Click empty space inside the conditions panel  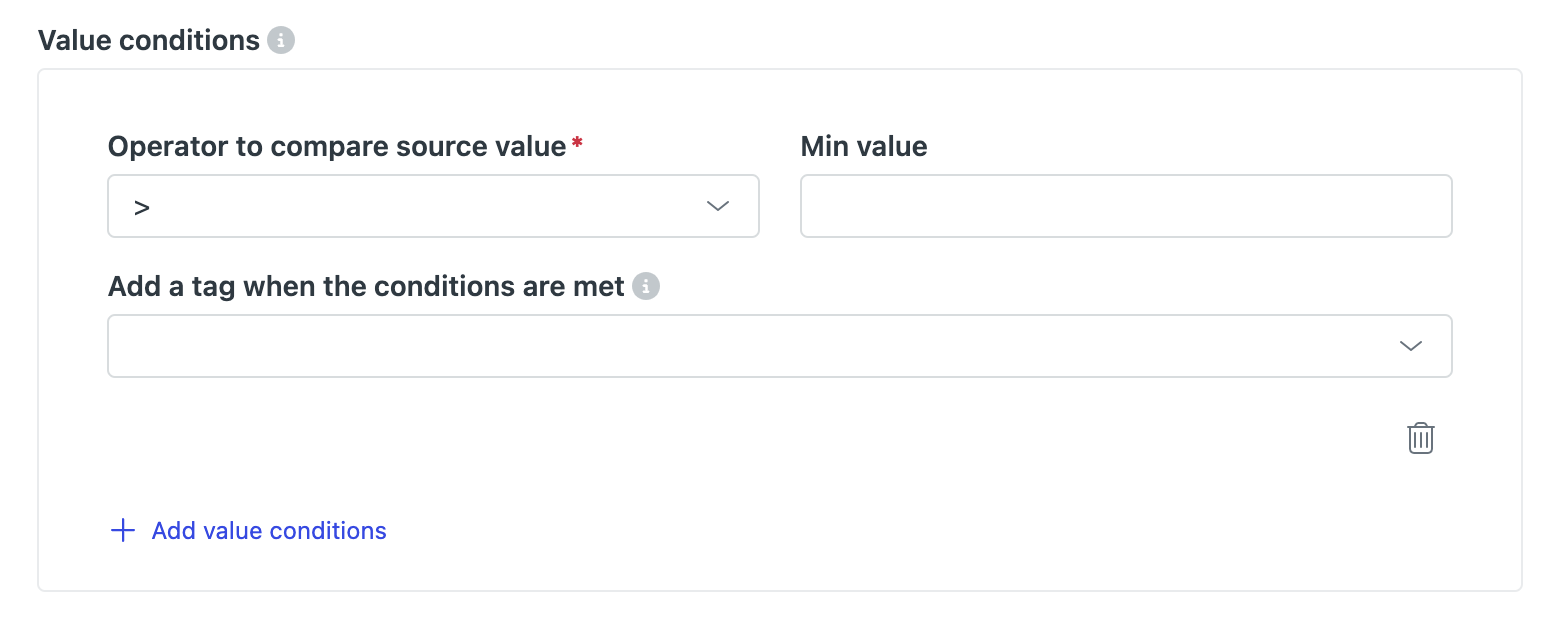click(x=780, y=470)
